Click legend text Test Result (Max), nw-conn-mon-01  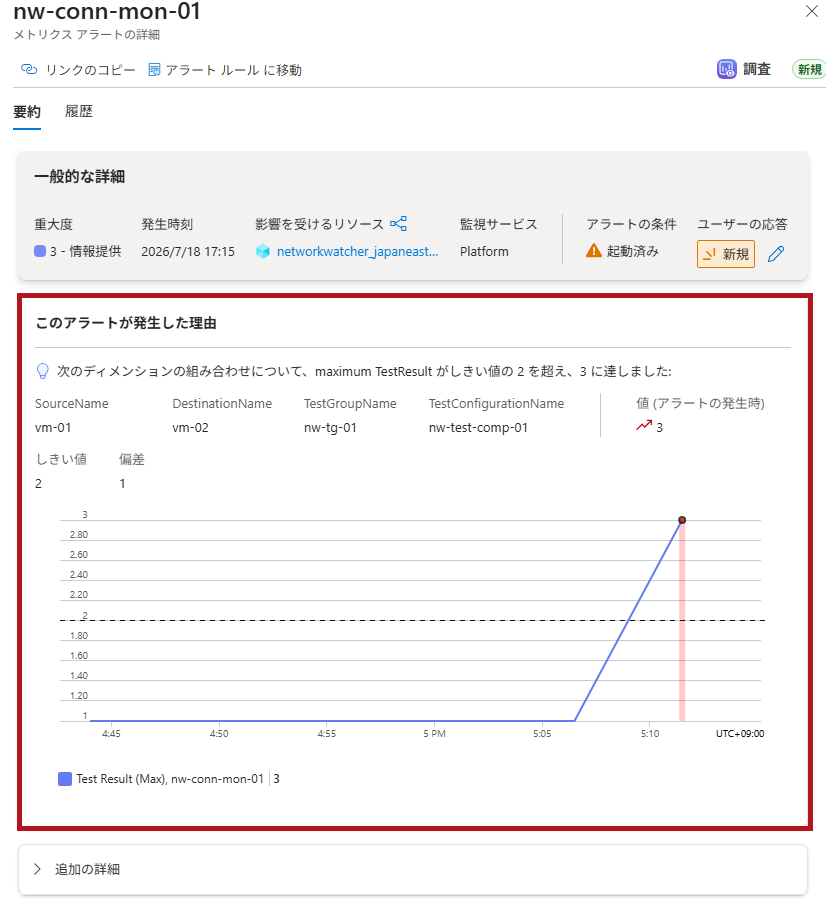(x=170, y=779)
